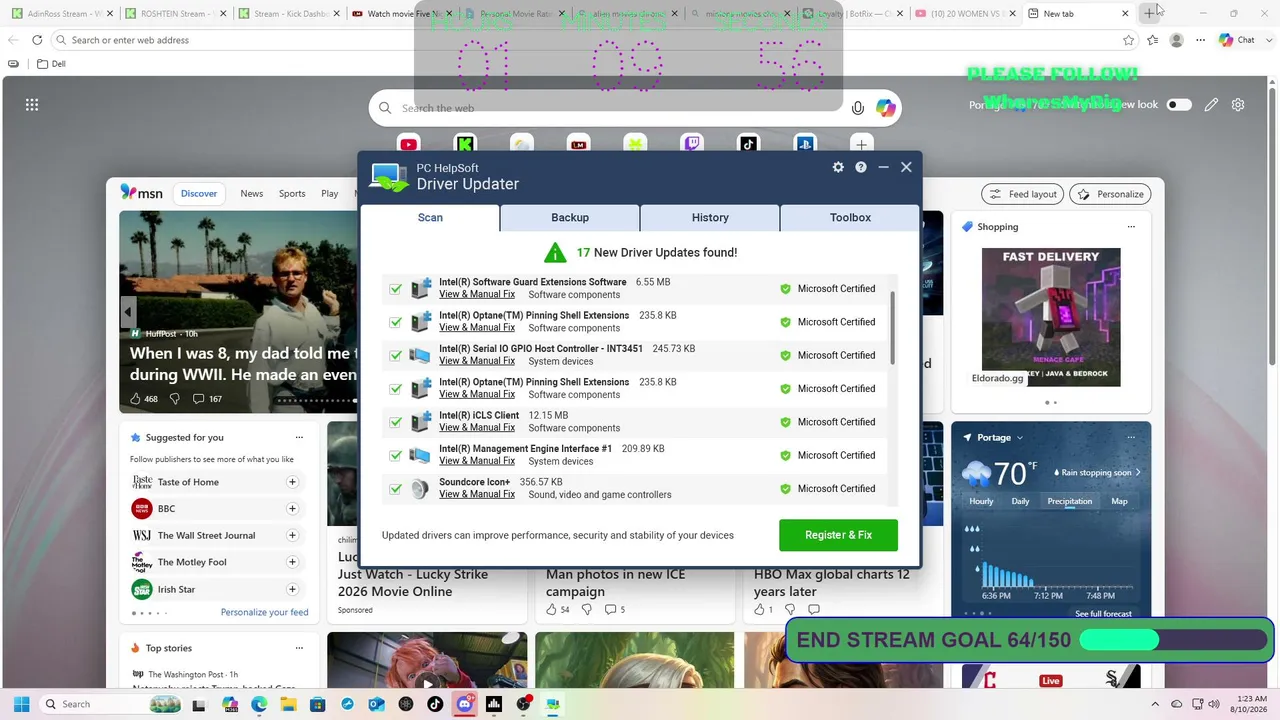
Task: Select the MSN Discover tab
Action: pyautogui.click(x=199, y=194)
